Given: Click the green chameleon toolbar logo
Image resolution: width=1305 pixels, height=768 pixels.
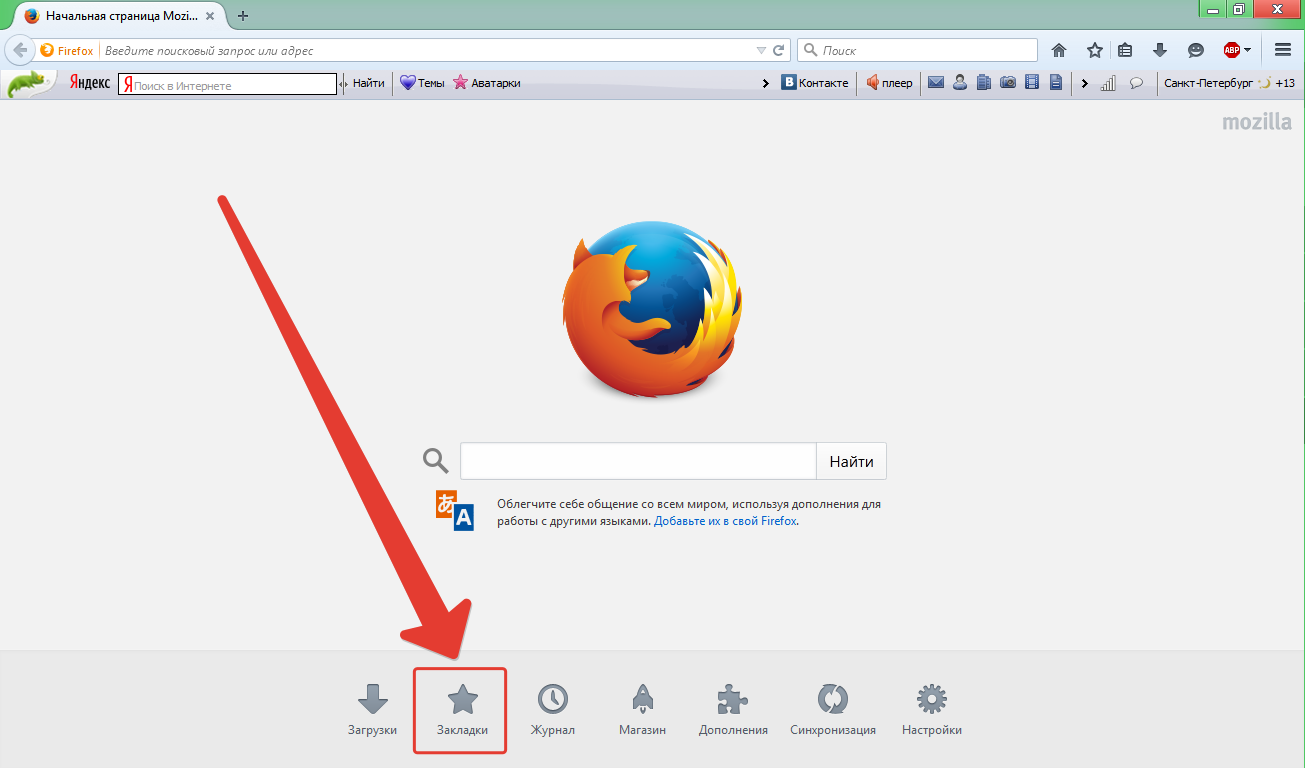Looking at the screenshot, I should [31, 84].
